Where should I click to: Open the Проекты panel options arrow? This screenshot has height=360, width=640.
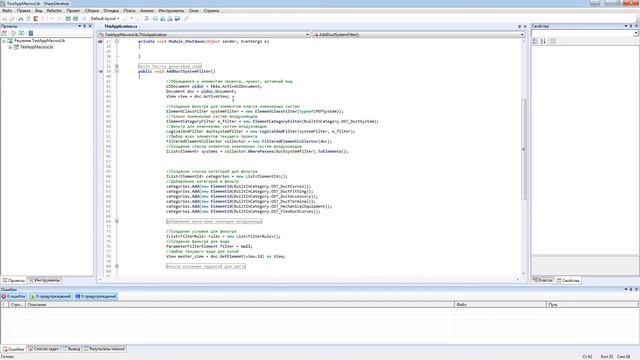pyautogui.click(x=80, y=26)
